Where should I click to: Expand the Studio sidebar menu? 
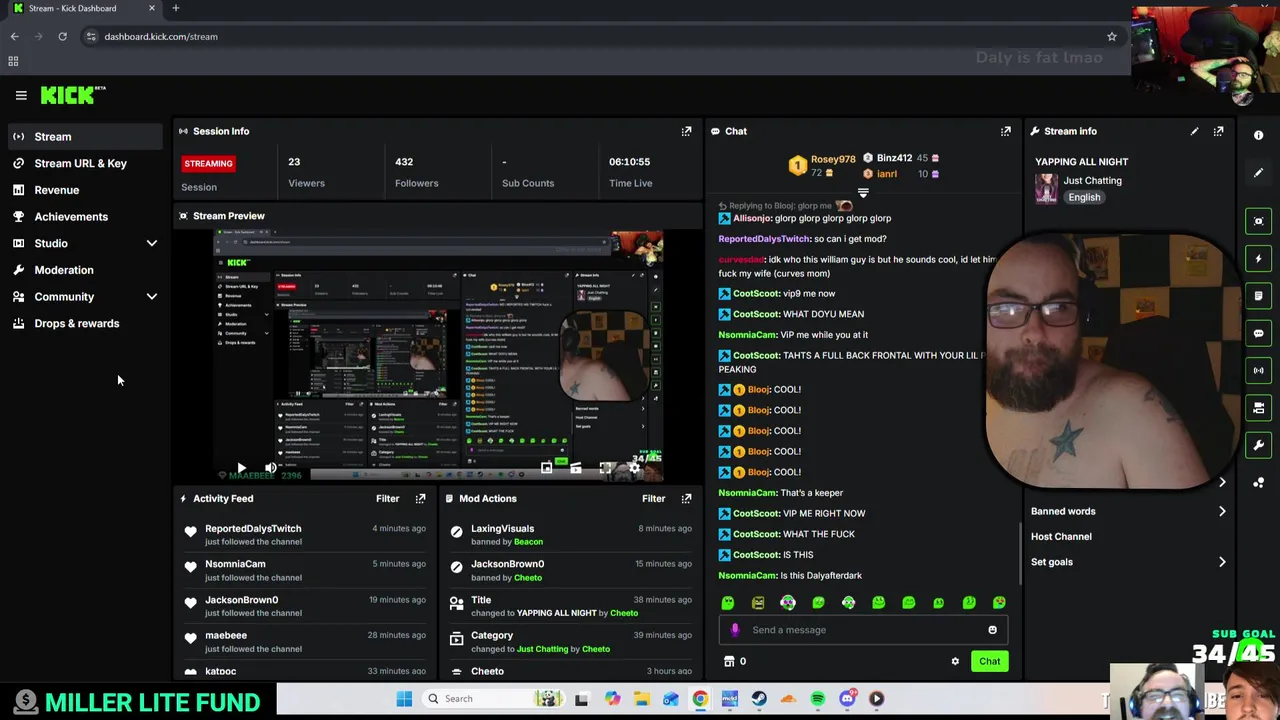pyautogui.click(x=152, y=243)
